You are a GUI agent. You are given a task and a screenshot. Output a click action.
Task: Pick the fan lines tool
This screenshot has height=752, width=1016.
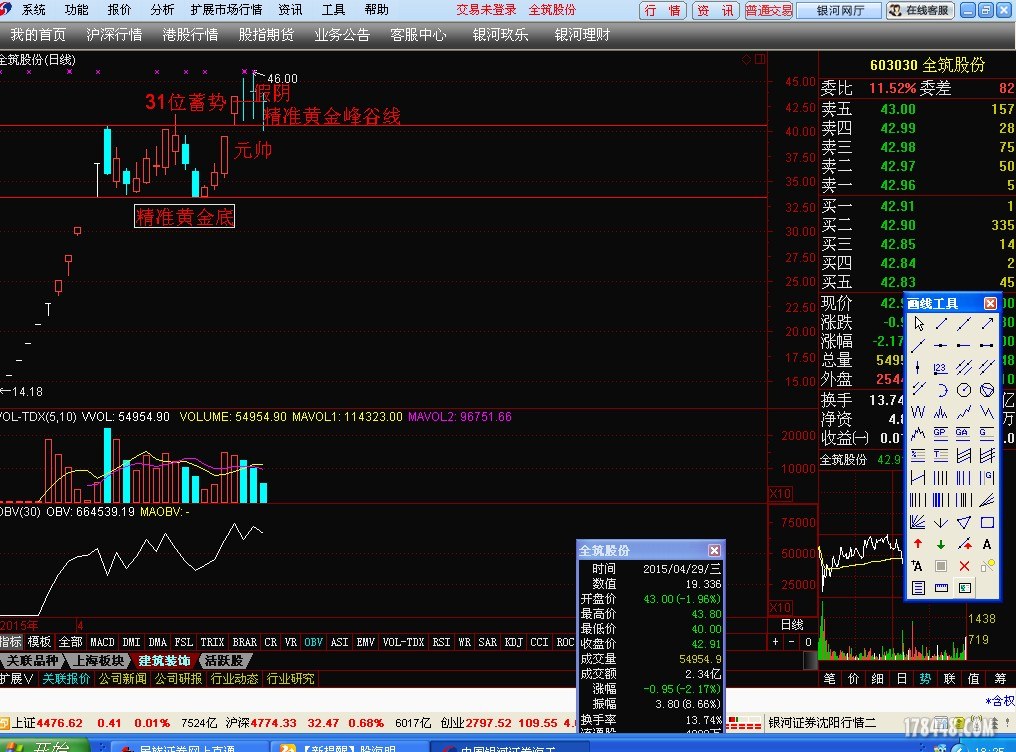tap(918, 522)
